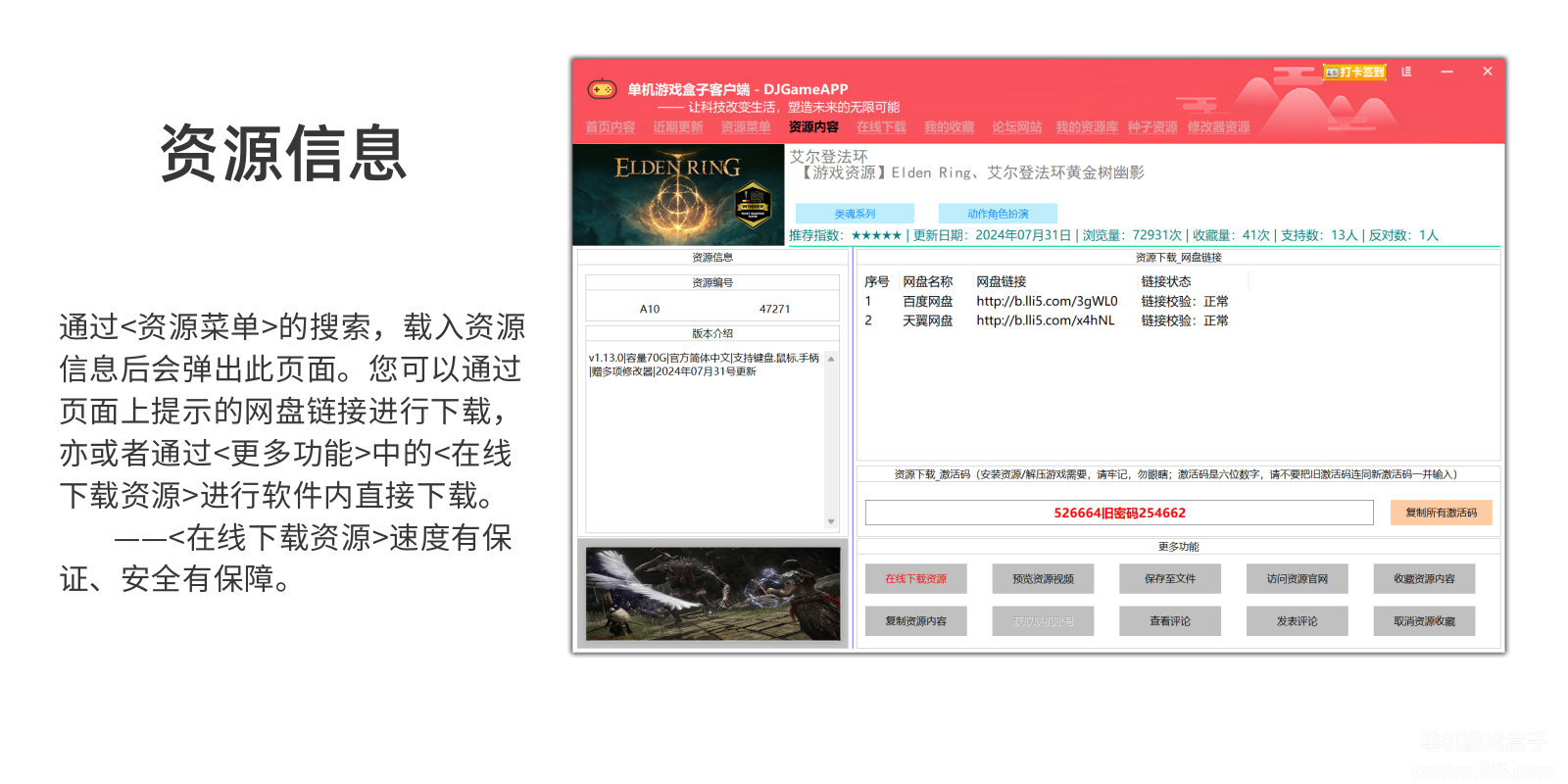This screenshot has width=1568, height=784.
Task: Go to the 我的资源库 tab
Action: click(x=1087, y=127)
